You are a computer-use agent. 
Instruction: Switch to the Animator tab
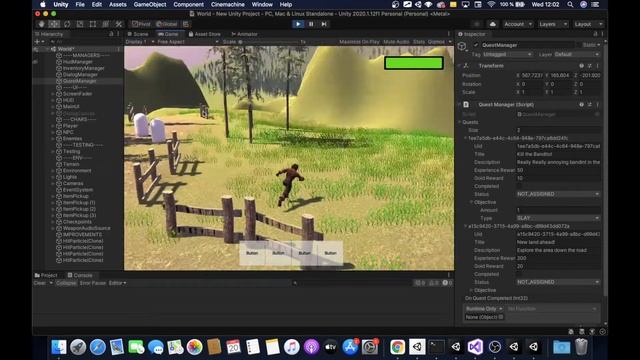(244, 34)
